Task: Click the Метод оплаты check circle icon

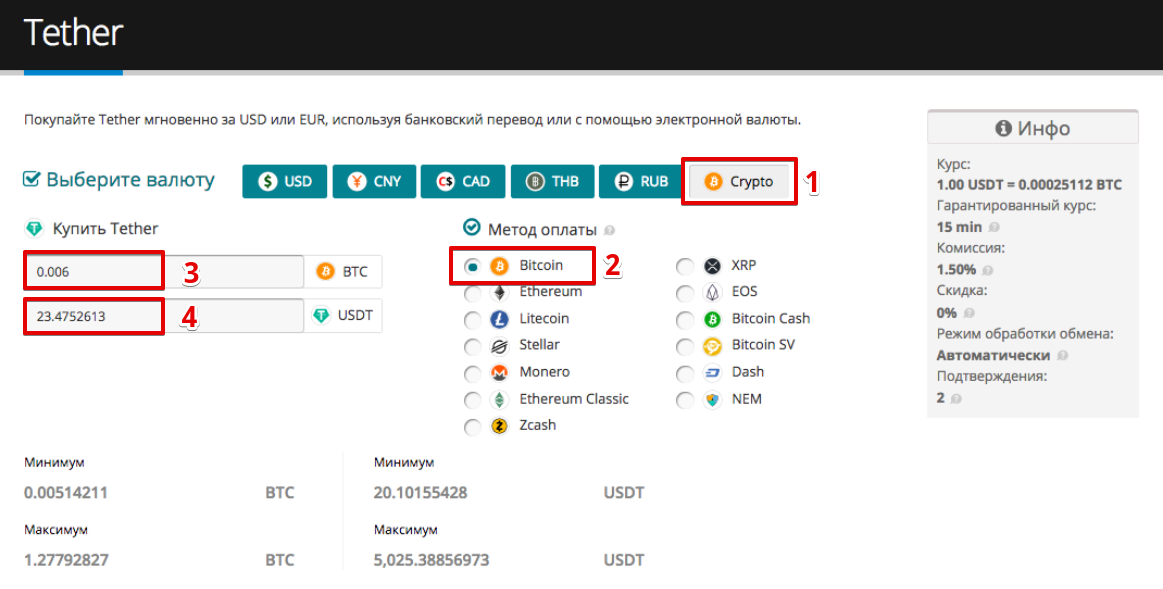Action: click(472, 228)
